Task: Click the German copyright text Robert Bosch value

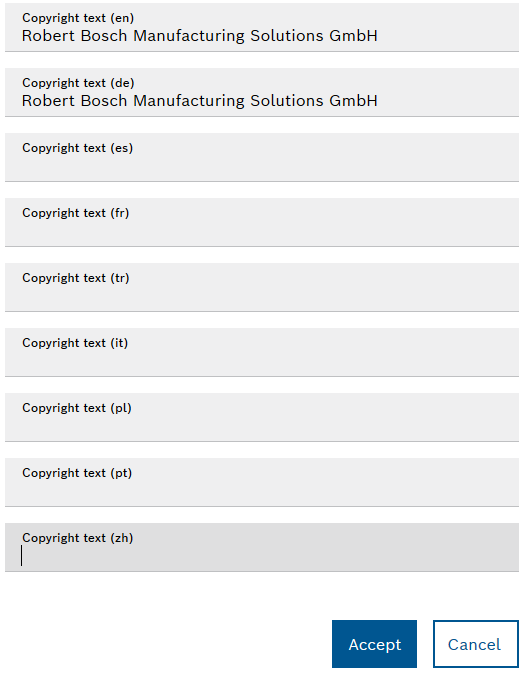Action: tap(200, 101)
